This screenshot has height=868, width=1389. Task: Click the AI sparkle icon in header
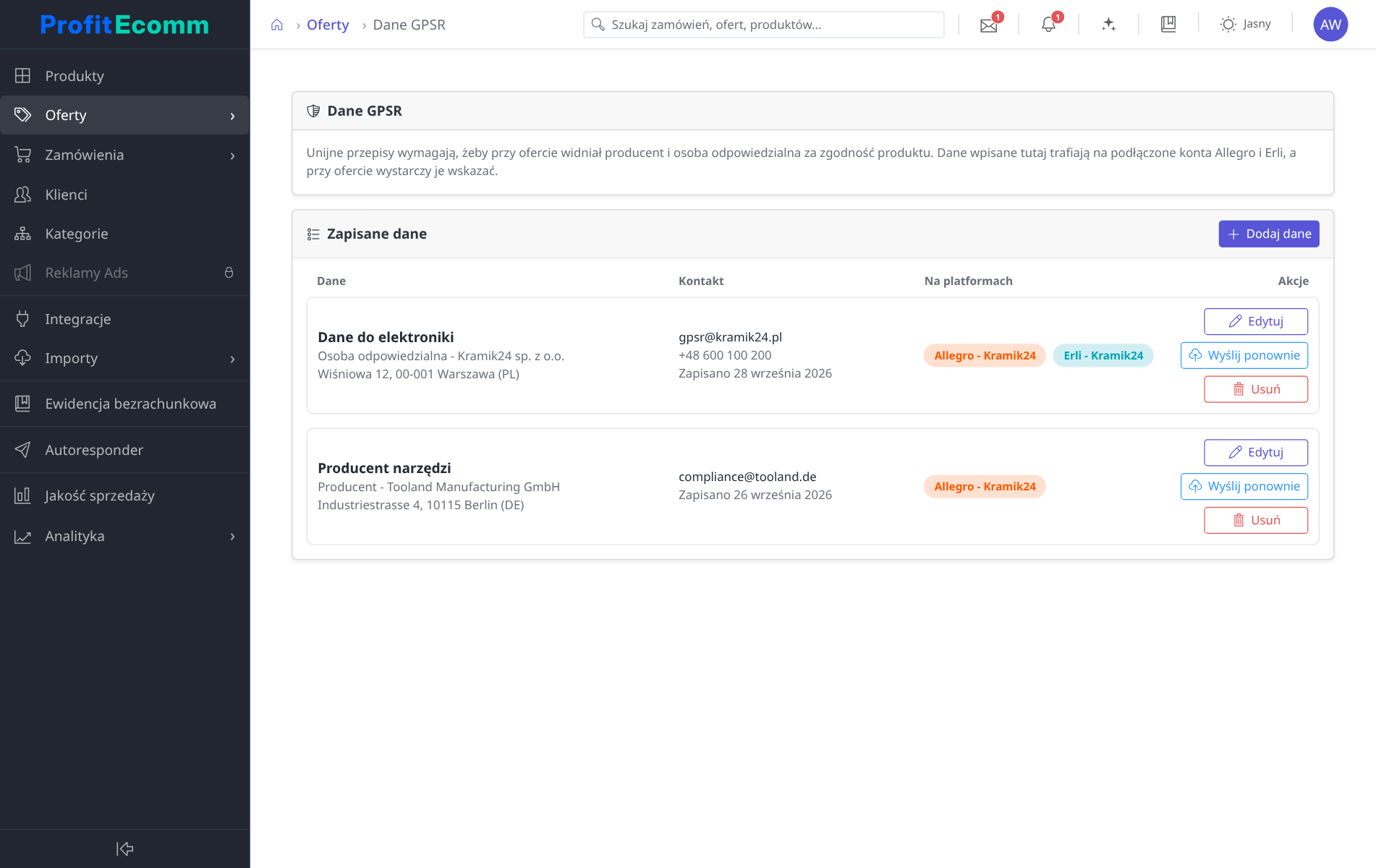pos(1108,25)
